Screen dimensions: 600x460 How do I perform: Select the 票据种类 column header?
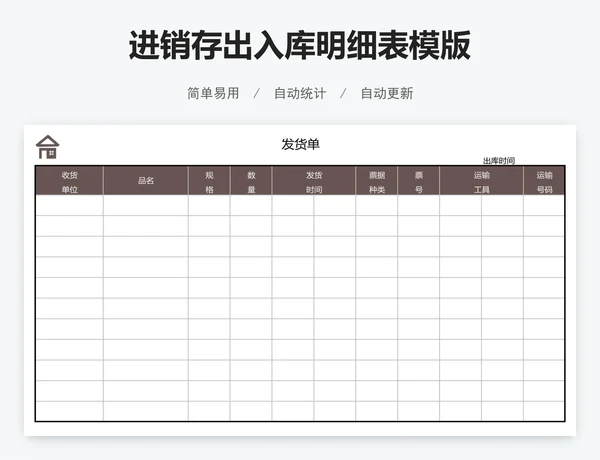click(377, 181)
